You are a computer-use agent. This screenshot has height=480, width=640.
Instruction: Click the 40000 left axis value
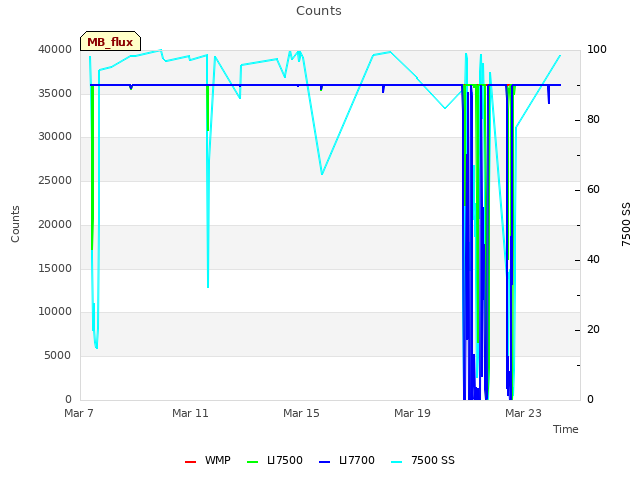(55, 49)
